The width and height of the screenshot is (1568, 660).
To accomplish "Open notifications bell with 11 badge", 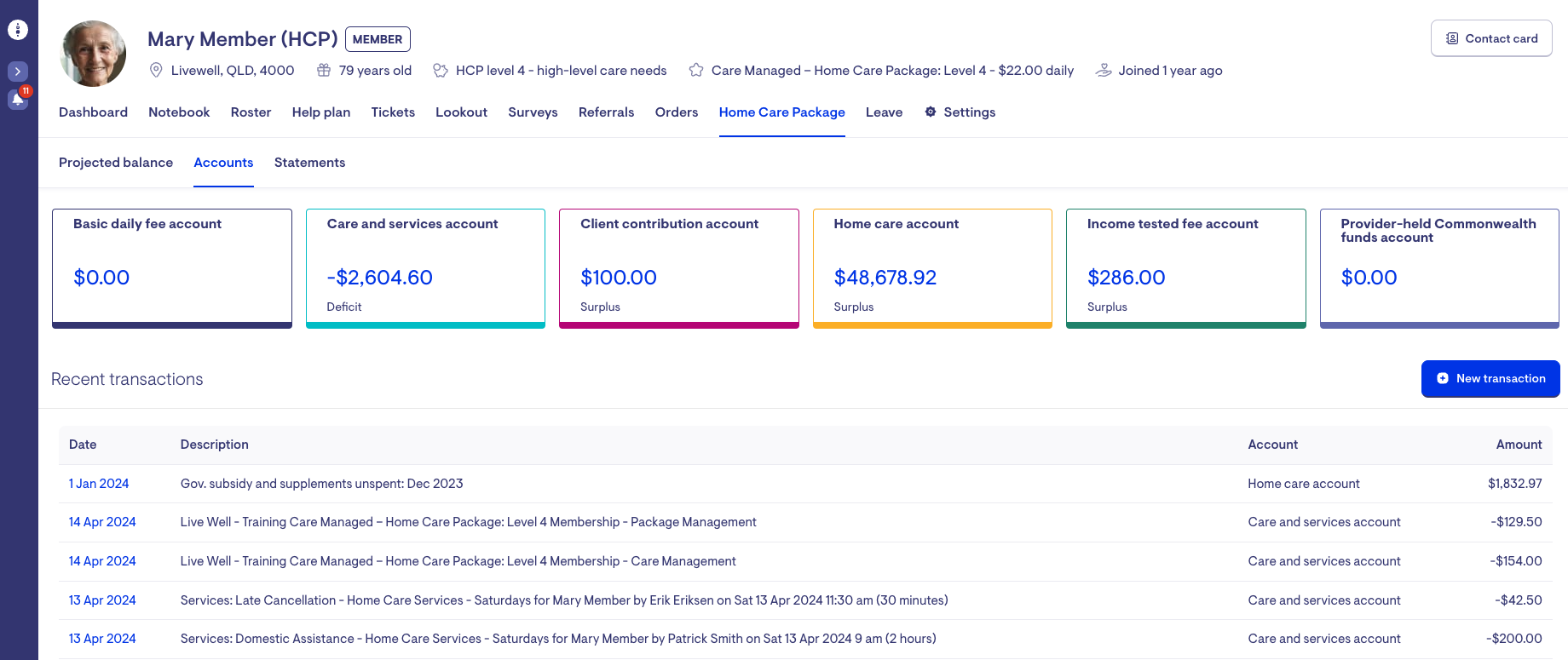I will tap(18, 99).
